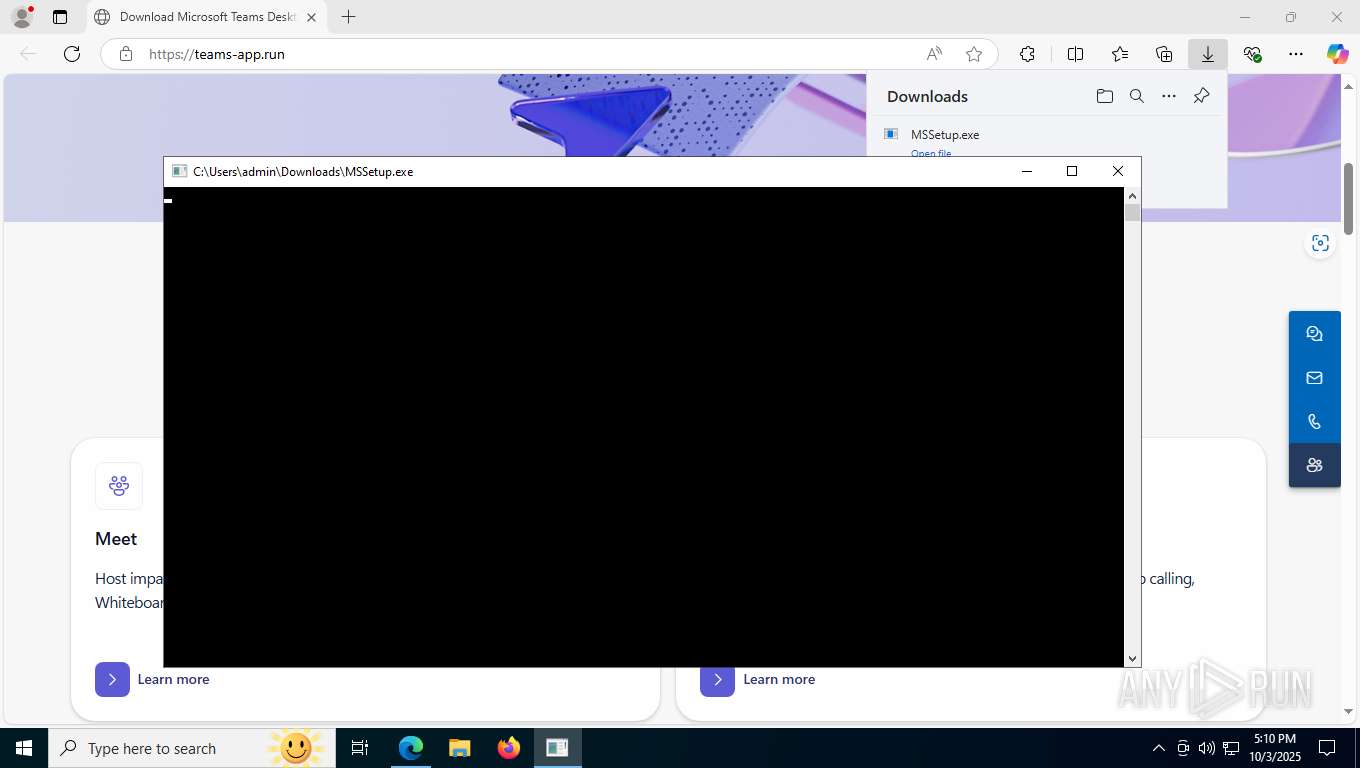Open the mail icon in side widget
The width and height of the screenshot is (1360, 768).
tap(1314, 378)
